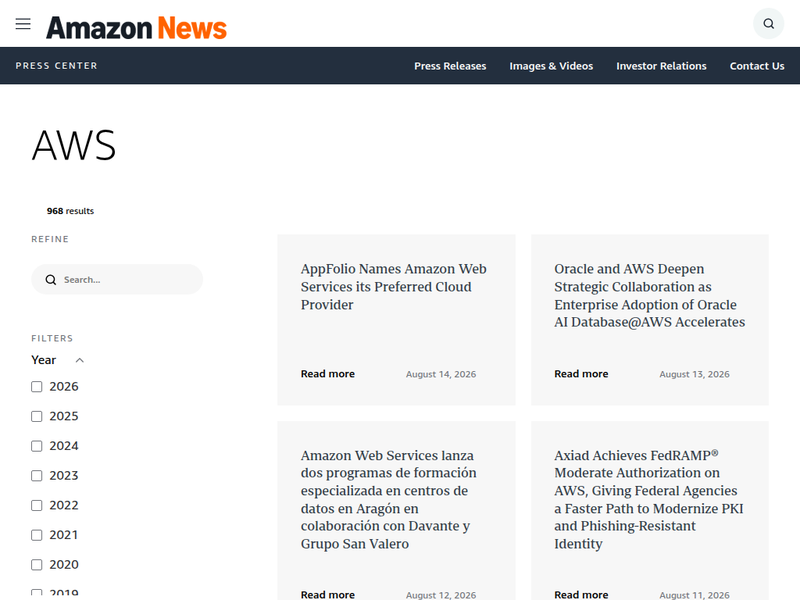Click the AWS page heading
Image resolution: width=800 pixels, height=600 pixels.
coord(74,145)
